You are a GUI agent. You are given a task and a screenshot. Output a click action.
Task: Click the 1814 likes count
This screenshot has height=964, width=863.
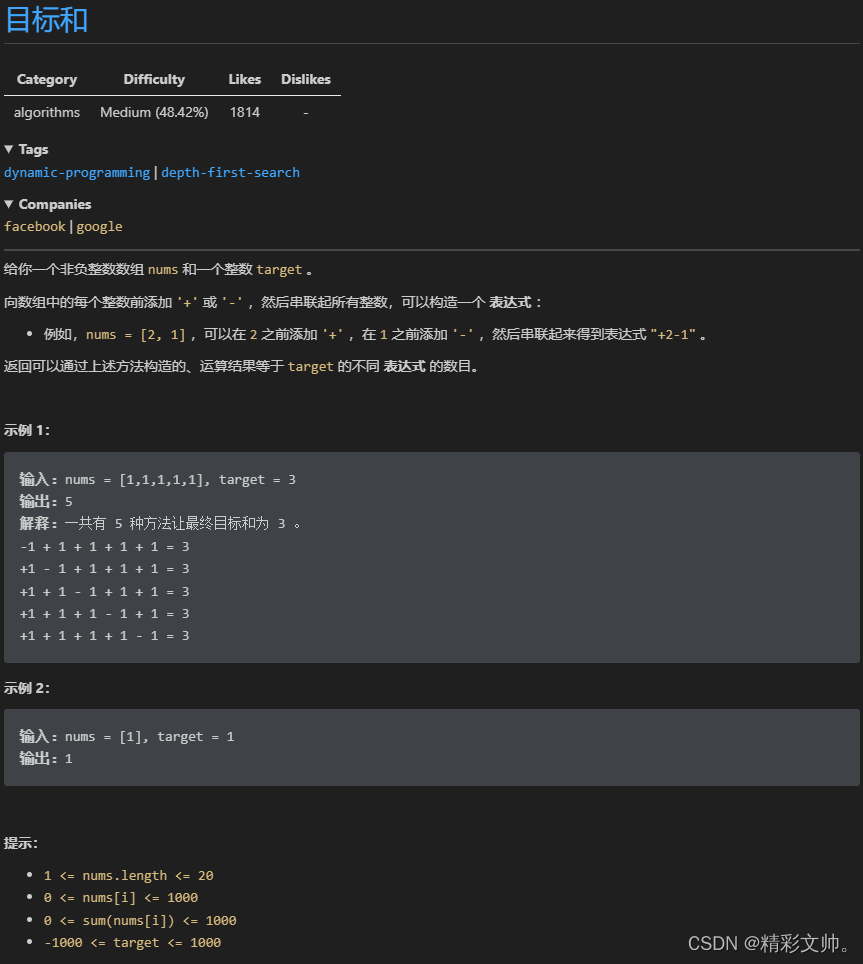pos(244,112)
